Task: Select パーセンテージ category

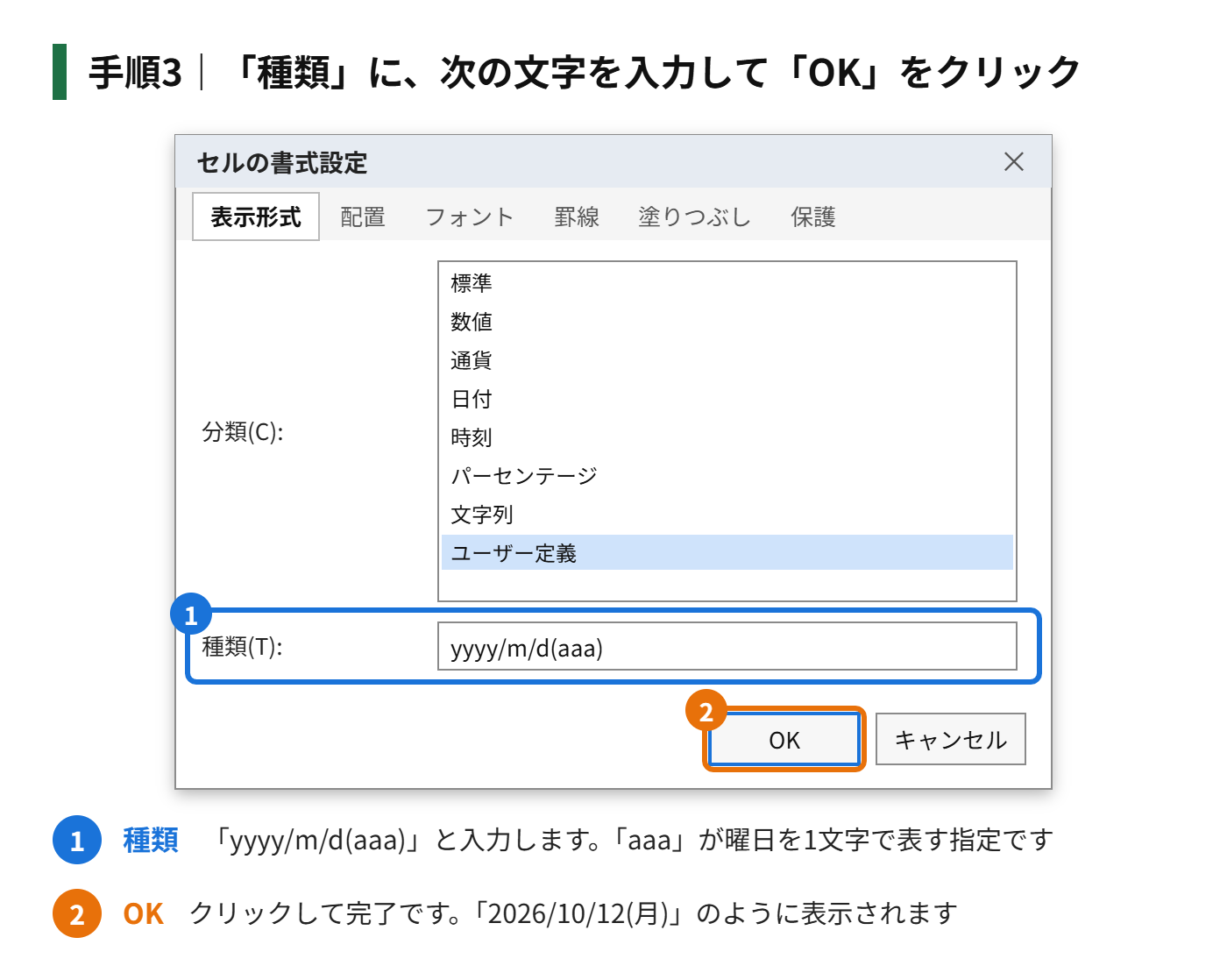Action: click(x=727, y=476)
